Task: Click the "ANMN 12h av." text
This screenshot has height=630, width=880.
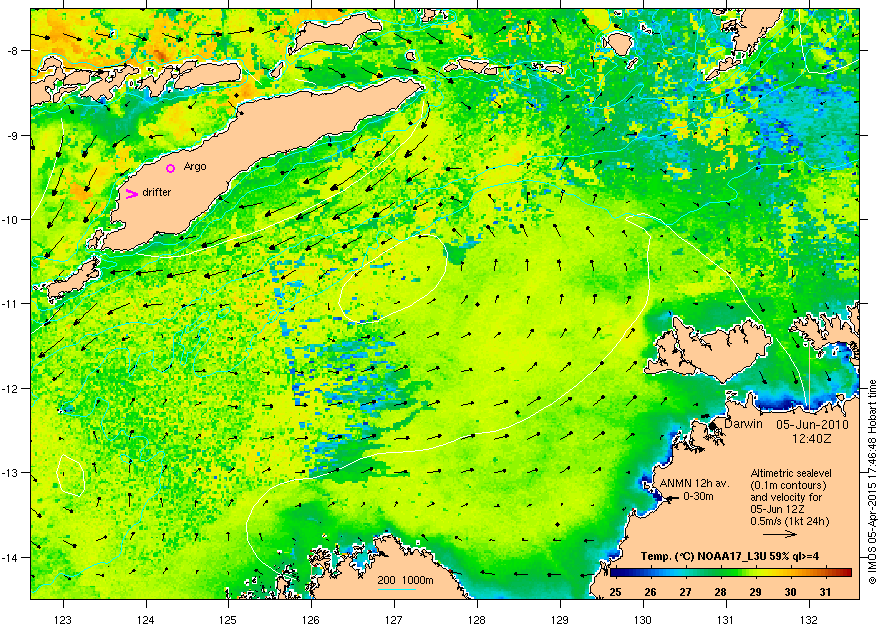Action: tap(694, 484)
